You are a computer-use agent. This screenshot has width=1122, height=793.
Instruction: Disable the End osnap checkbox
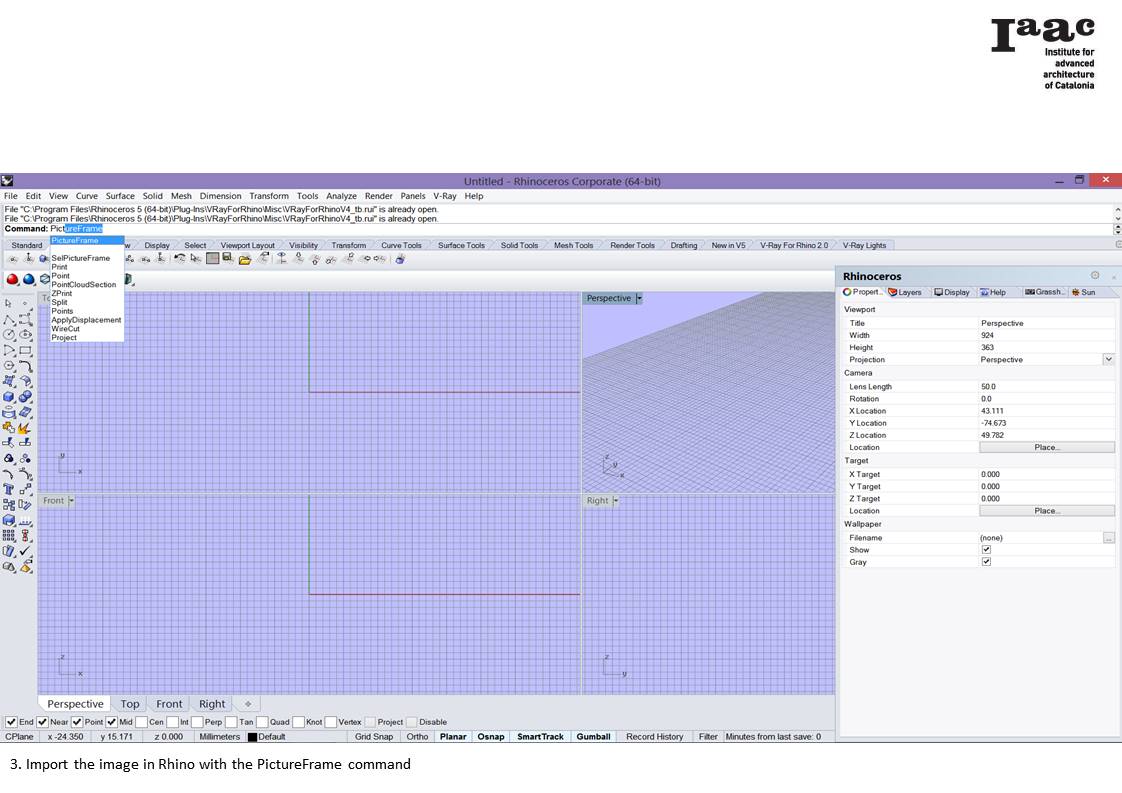(x=12, y=722)
